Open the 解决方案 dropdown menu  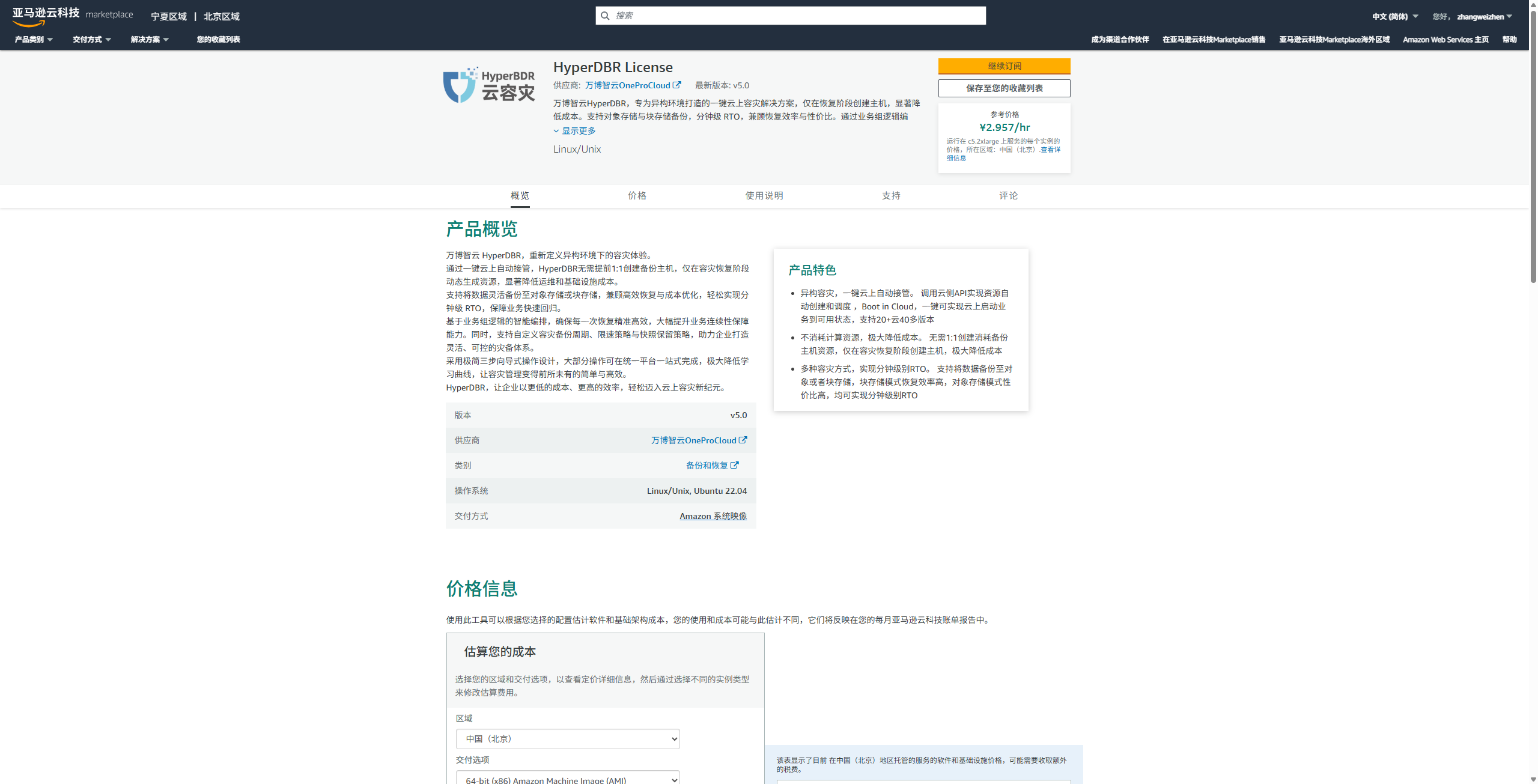tap(150, 40)
